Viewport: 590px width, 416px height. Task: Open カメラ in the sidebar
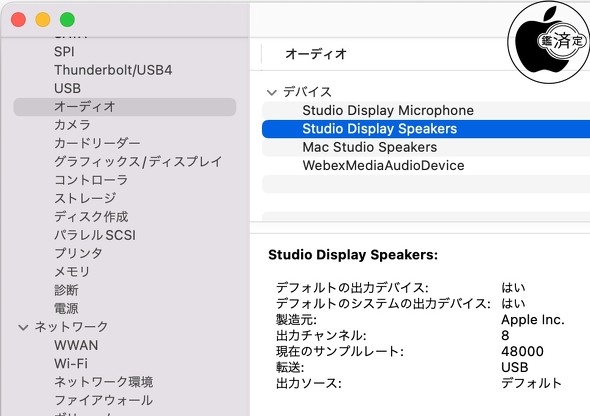(72, 125)
